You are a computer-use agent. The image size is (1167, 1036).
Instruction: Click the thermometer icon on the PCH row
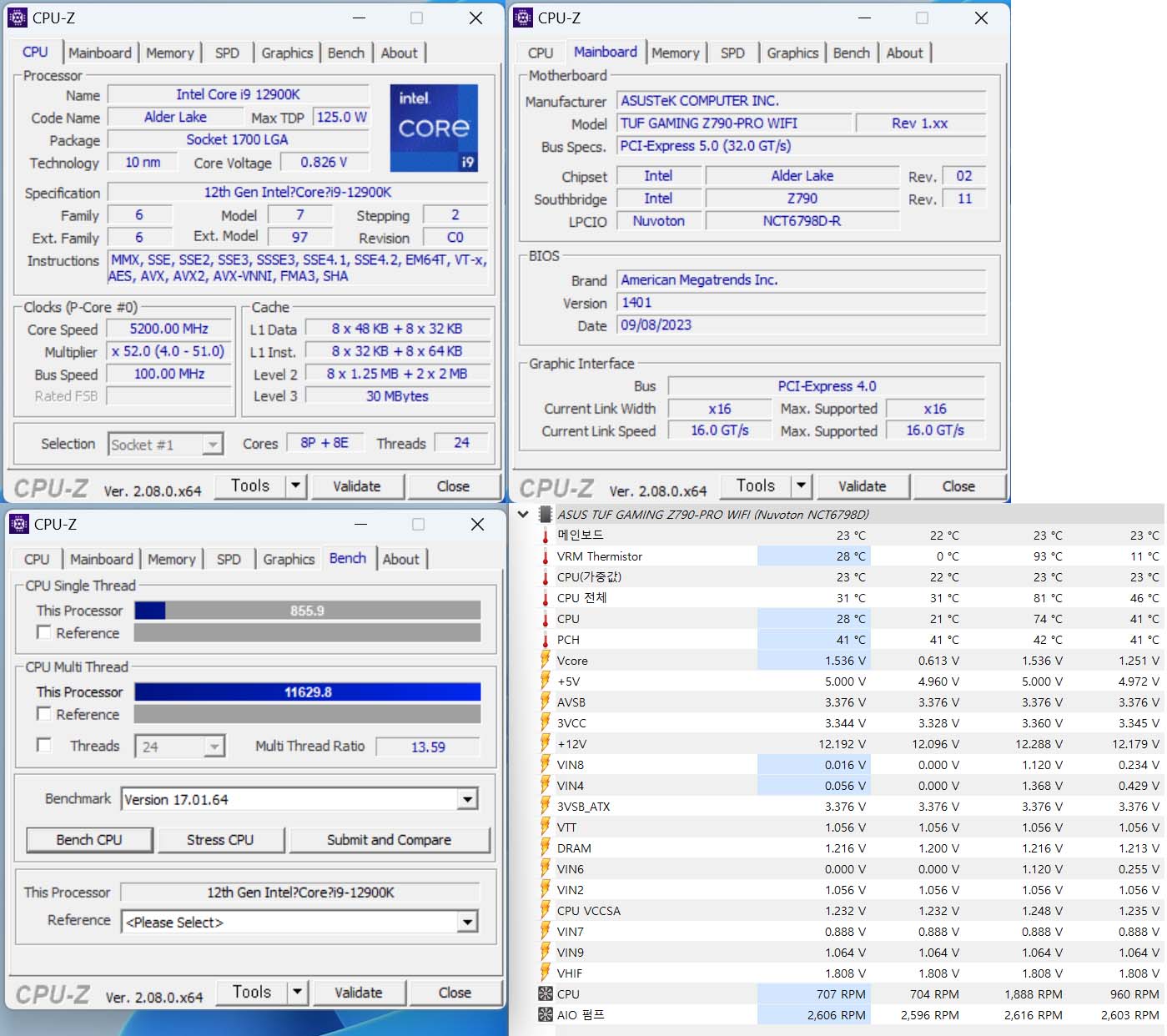point(546,640)
